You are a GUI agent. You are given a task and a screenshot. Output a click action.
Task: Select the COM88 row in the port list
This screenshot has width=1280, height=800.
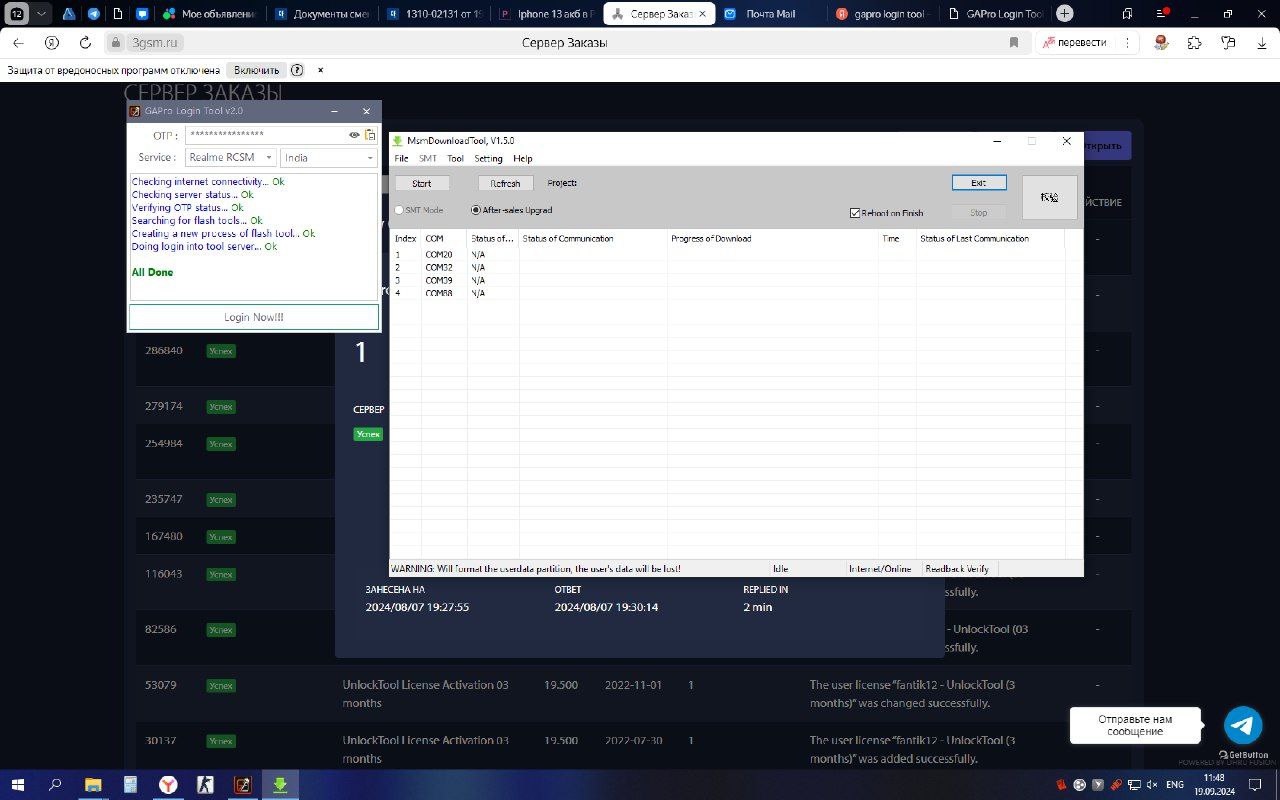tap(728, 293)
